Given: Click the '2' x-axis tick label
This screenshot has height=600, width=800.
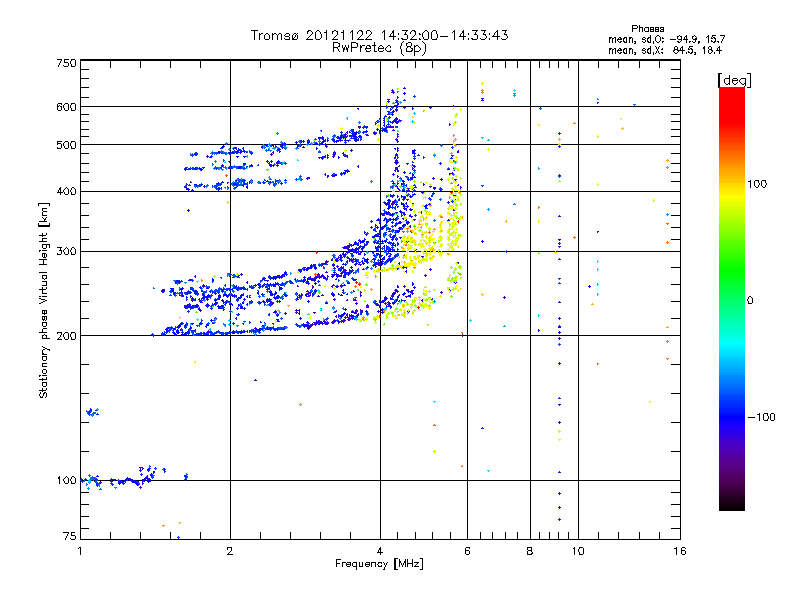Looking at the screenshot, I should coord(230,551).
